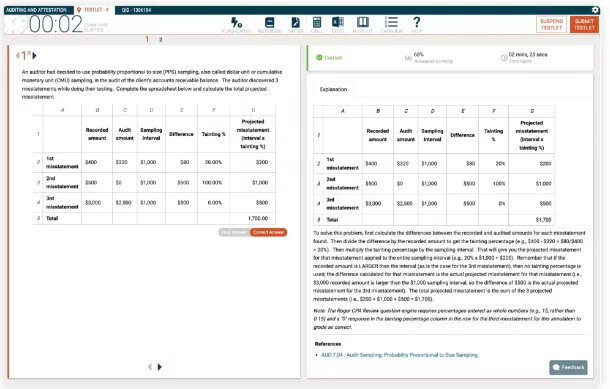Open the Notebook tool

point(269,25)
